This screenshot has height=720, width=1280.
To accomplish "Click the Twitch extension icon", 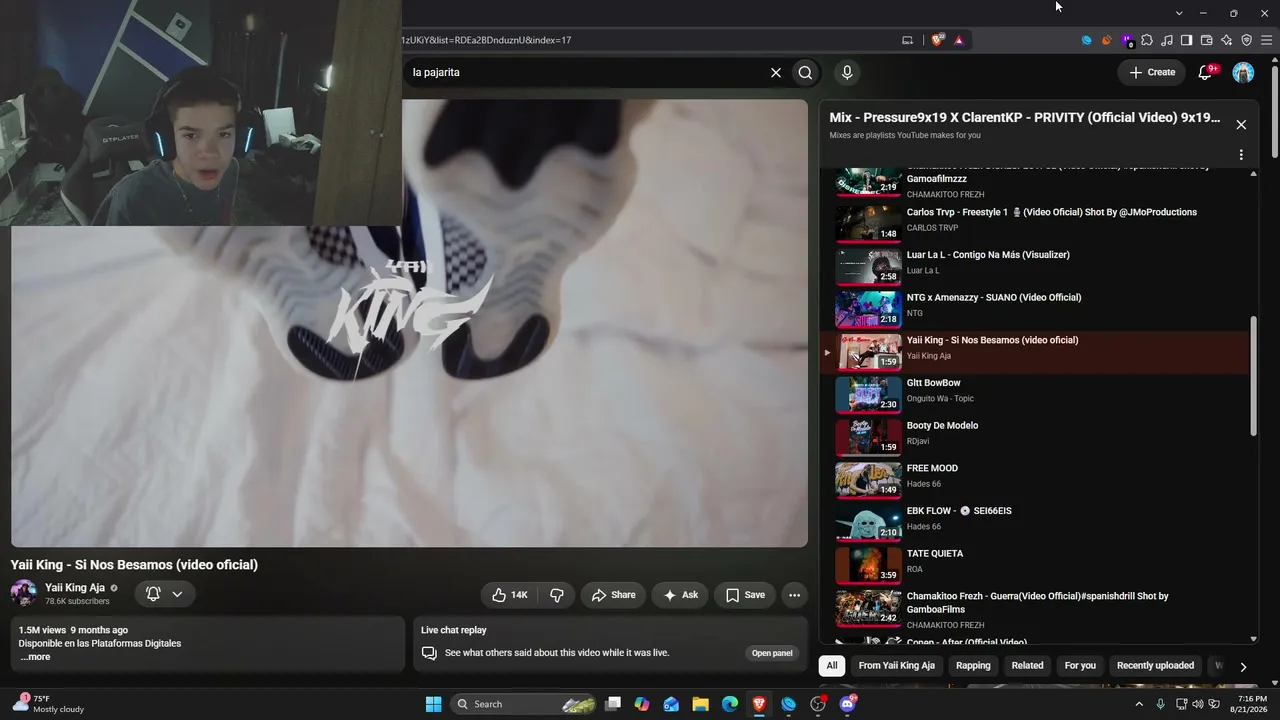I will [x=1127, y=40].
